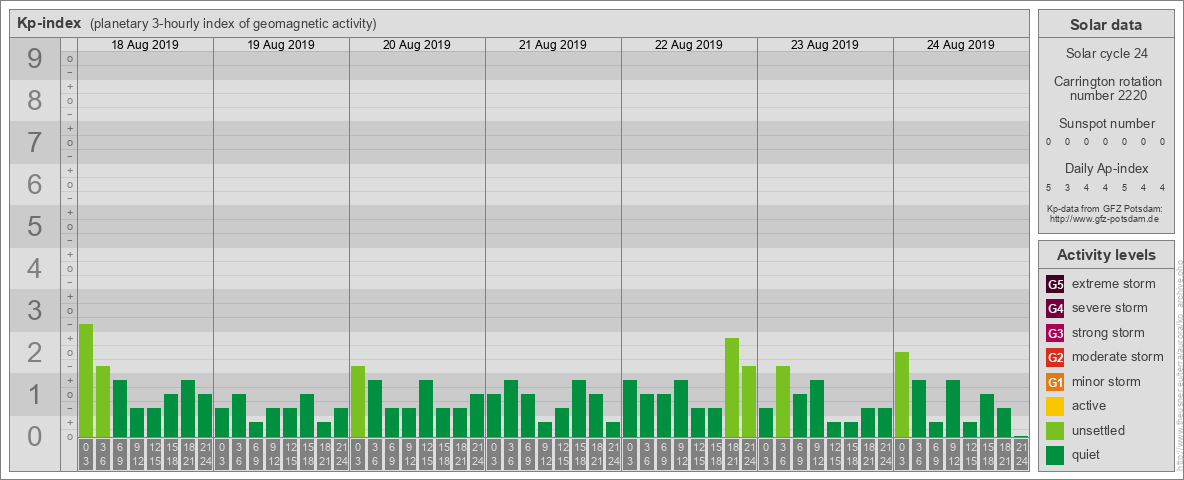
Task: Click the G1 minor storm badge
Action: [x=1055, y=382]
